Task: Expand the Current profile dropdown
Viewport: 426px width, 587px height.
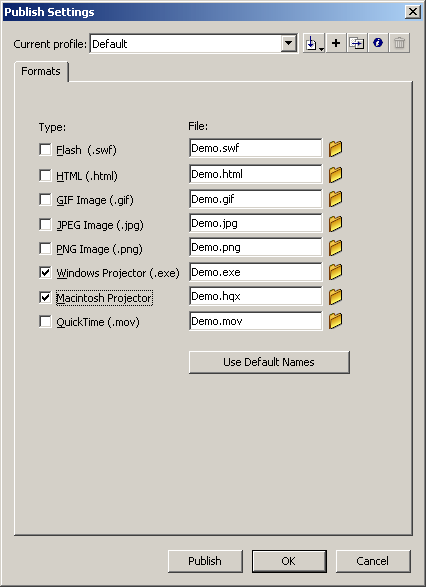Action: [x=289, y=44]
